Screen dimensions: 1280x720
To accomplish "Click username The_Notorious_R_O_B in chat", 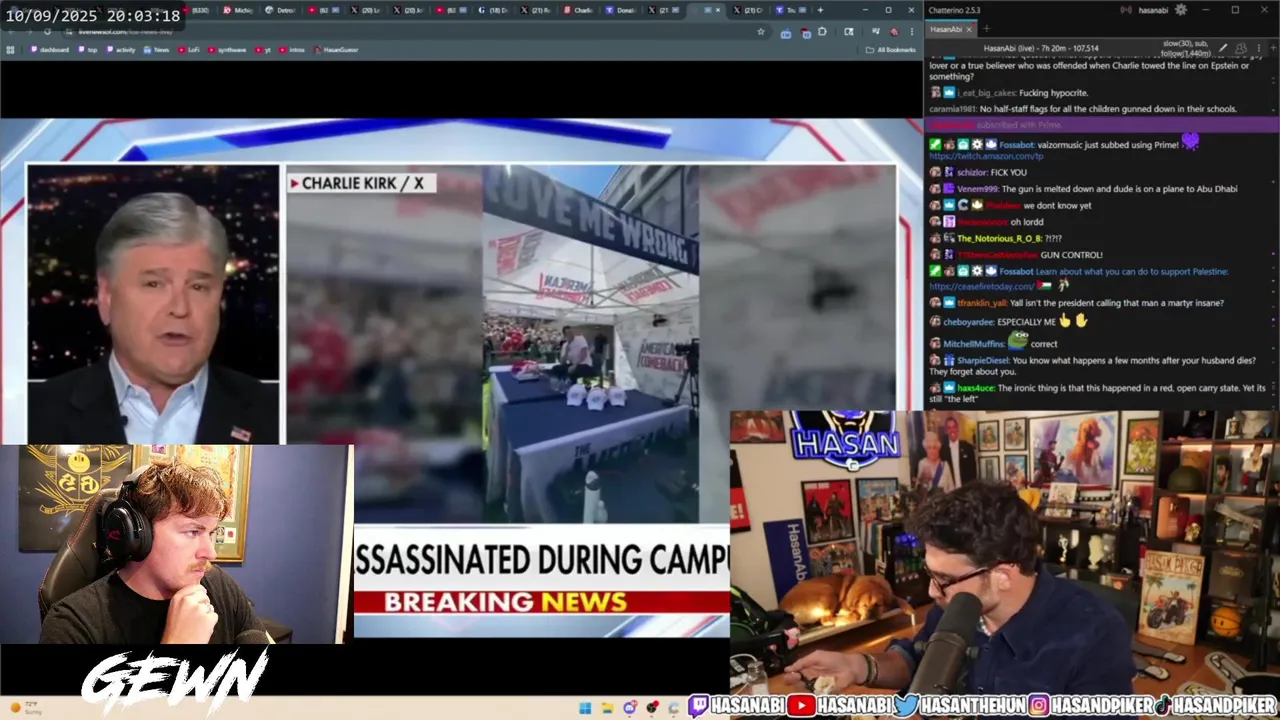I will (999, 238).
